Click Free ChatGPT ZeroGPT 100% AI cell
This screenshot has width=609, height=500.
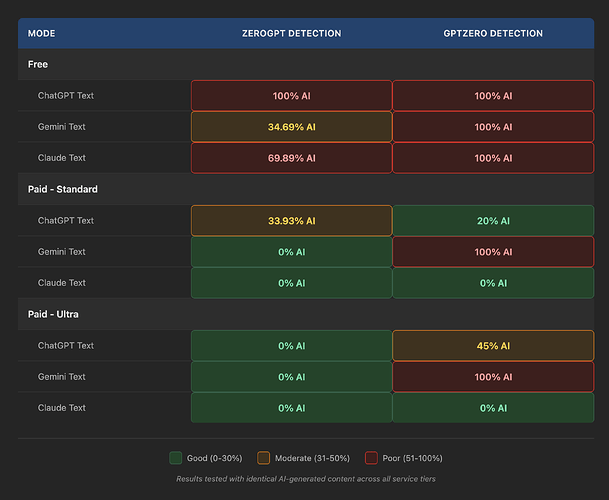point(291,96)
